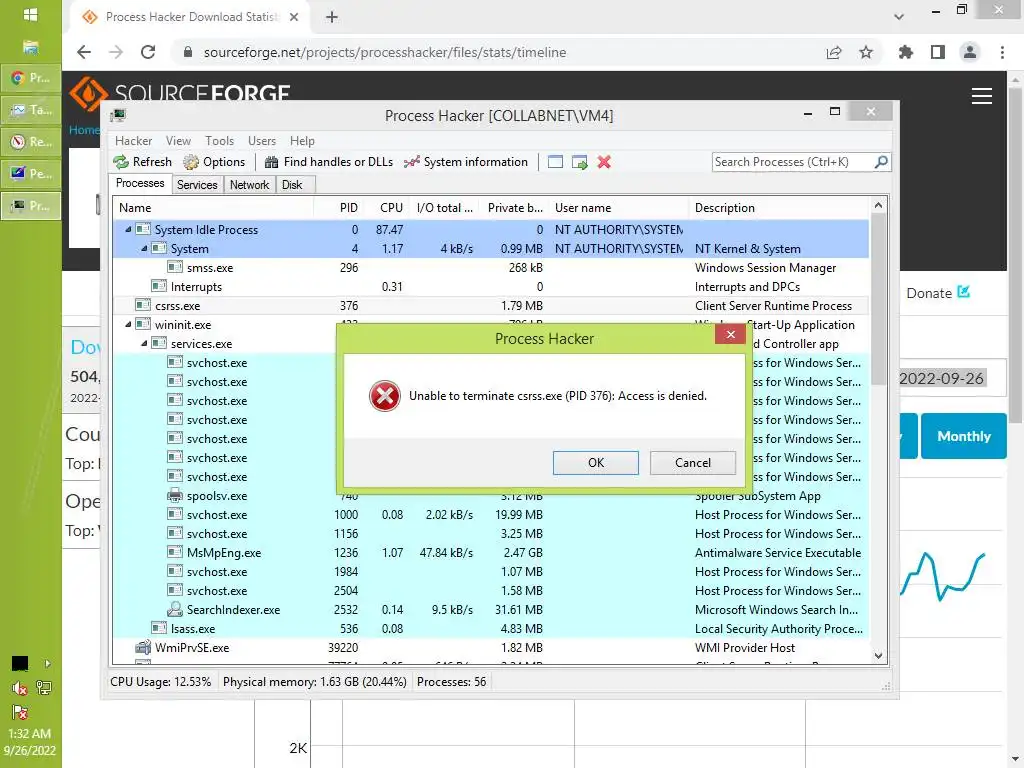Click the Search Processes input field
This screenshot has width=1024, height=768.
point(792,161)
